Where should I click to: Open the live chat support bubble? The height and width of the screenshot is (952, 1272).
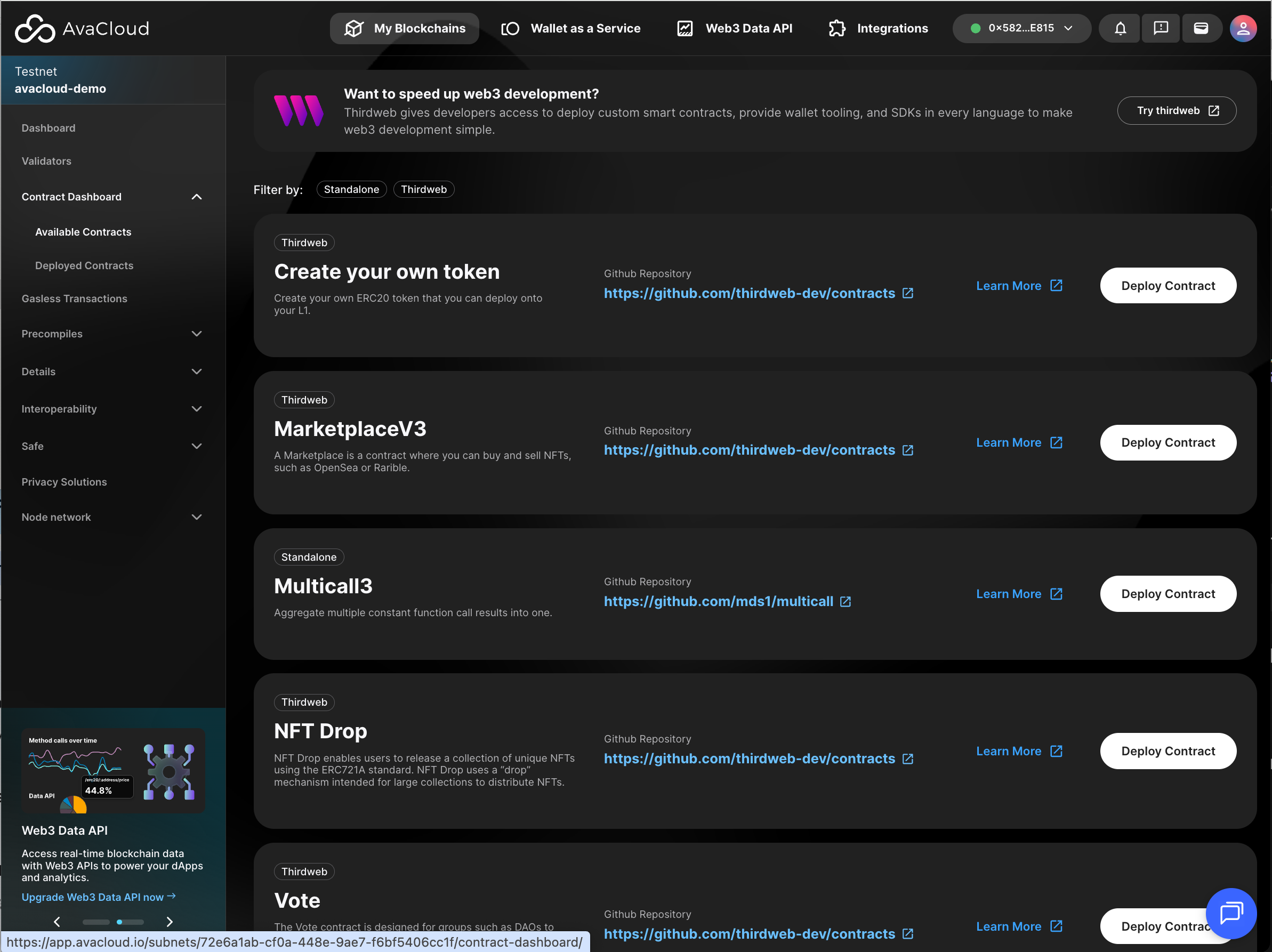coord(1230,913)
